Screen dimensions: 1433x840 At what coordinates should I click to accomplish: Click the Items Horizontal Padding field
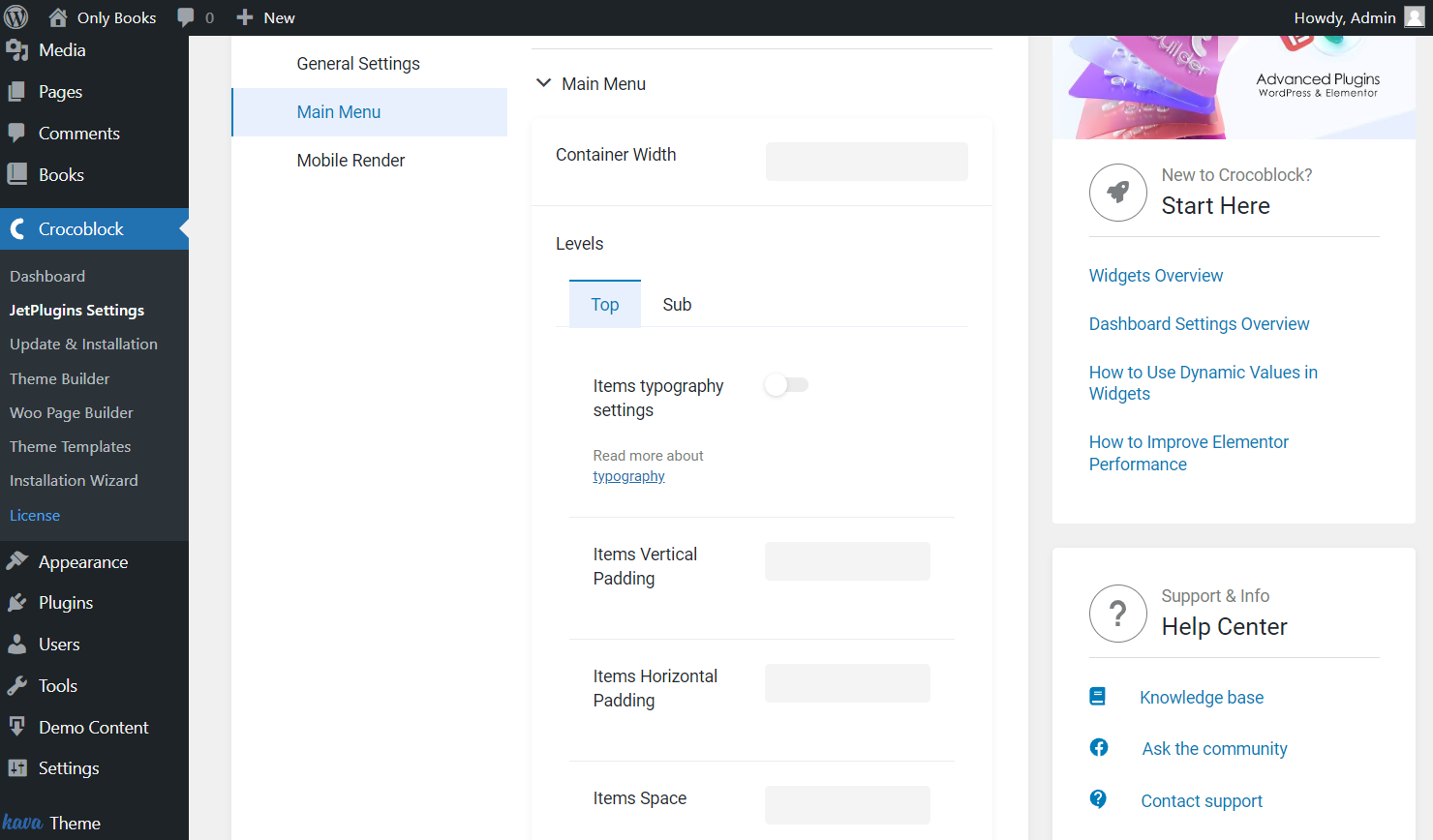847,683
